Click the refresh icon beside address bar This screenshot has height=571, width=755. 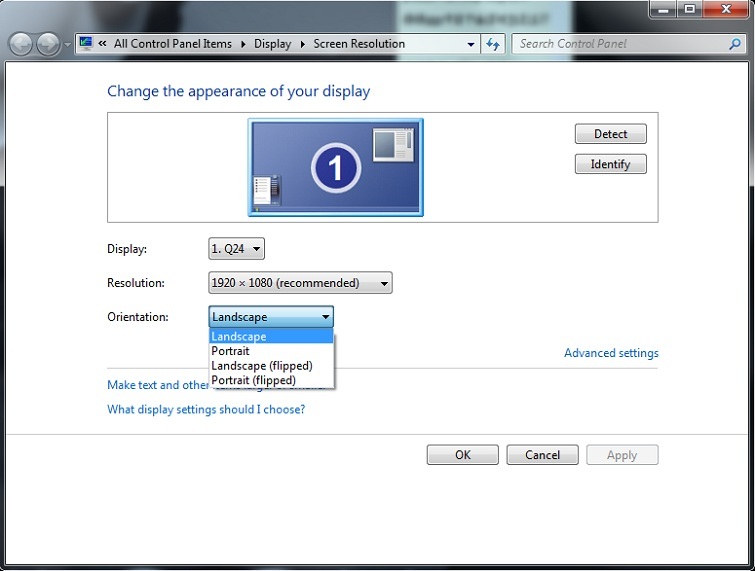[x=492, y=44]
